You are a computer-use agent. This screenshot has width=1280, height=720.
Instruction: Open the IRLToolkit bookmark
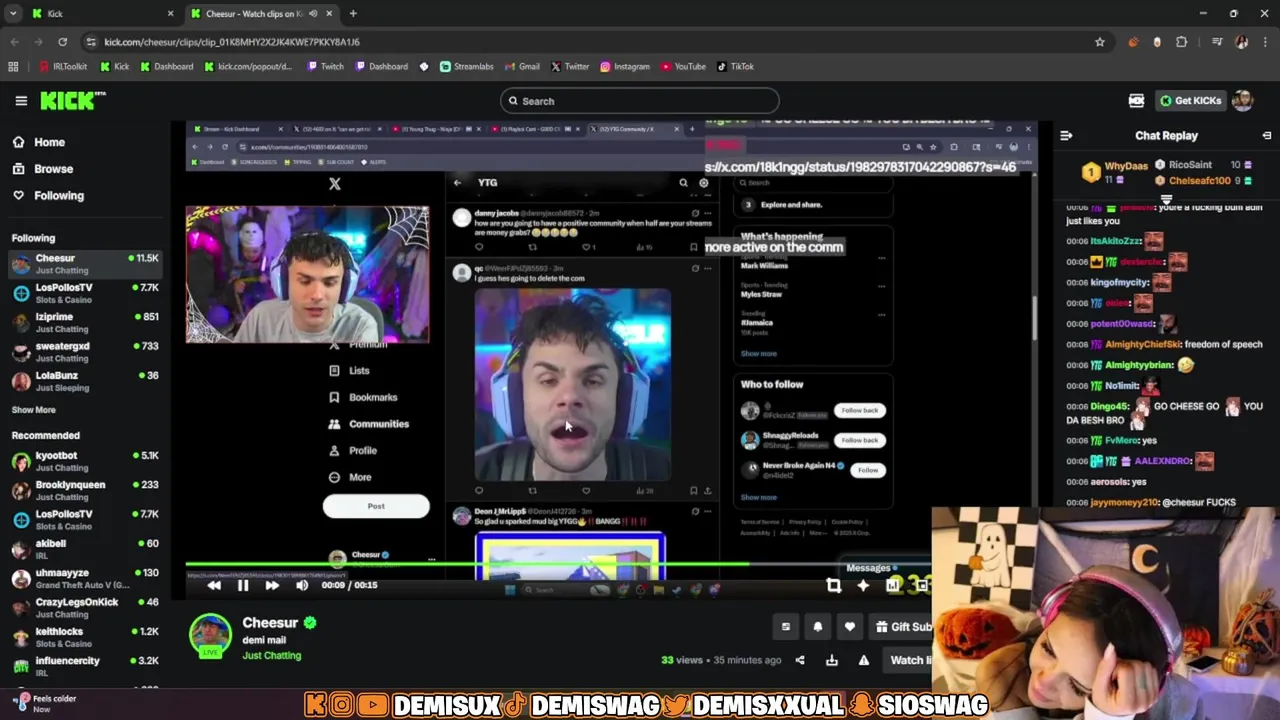(63, 67)
